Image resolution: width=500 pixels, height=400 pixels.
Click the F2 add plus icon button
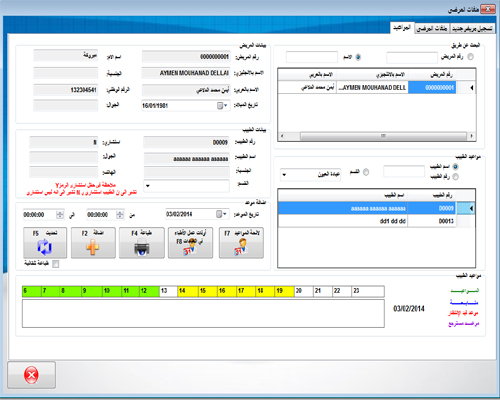click(x=93, y=243)
